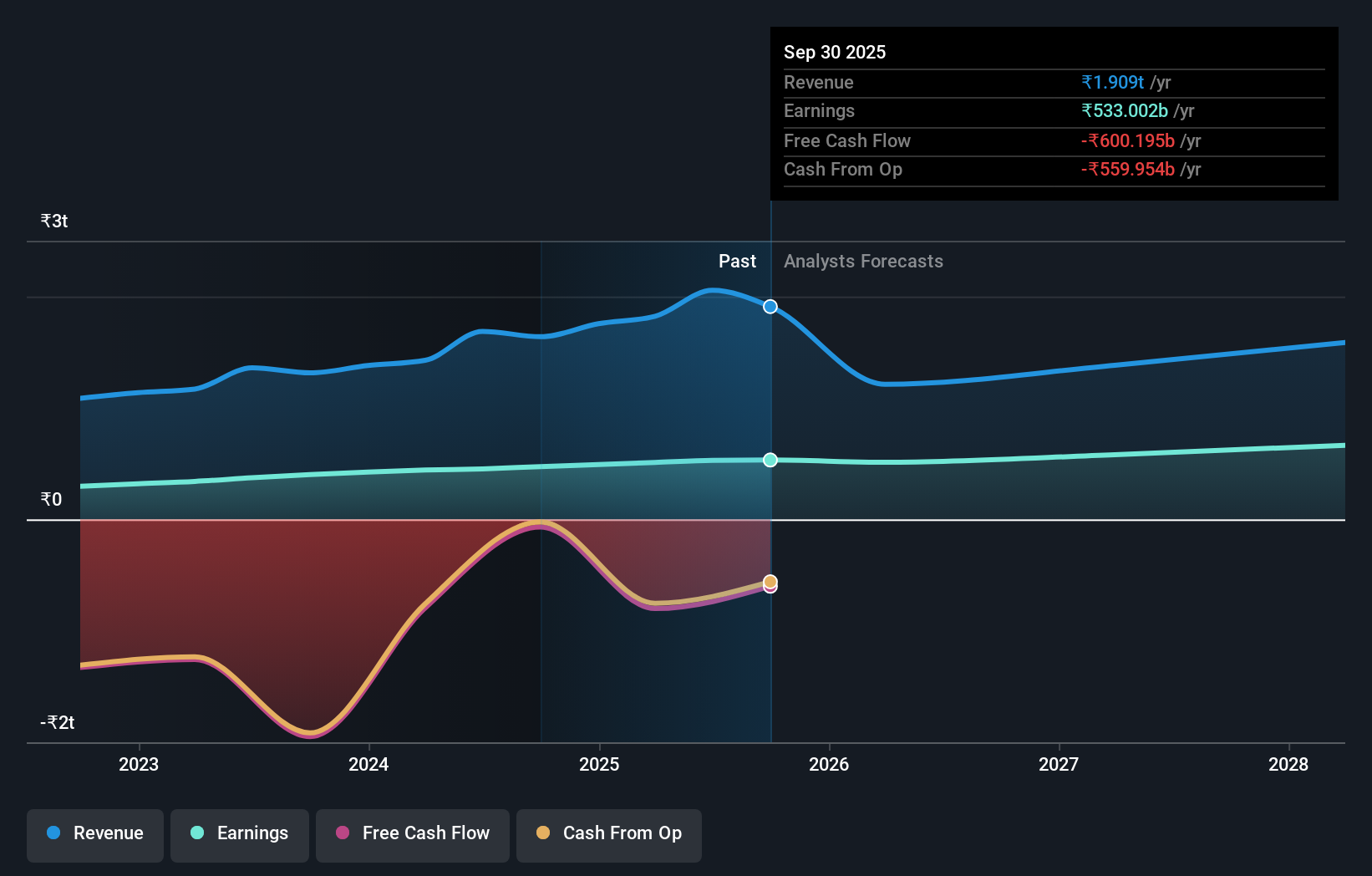The width and height of the screenshot is (1372, 876).
Task: Click the Cash From Op legend button
Action: [x=608, y=833]
